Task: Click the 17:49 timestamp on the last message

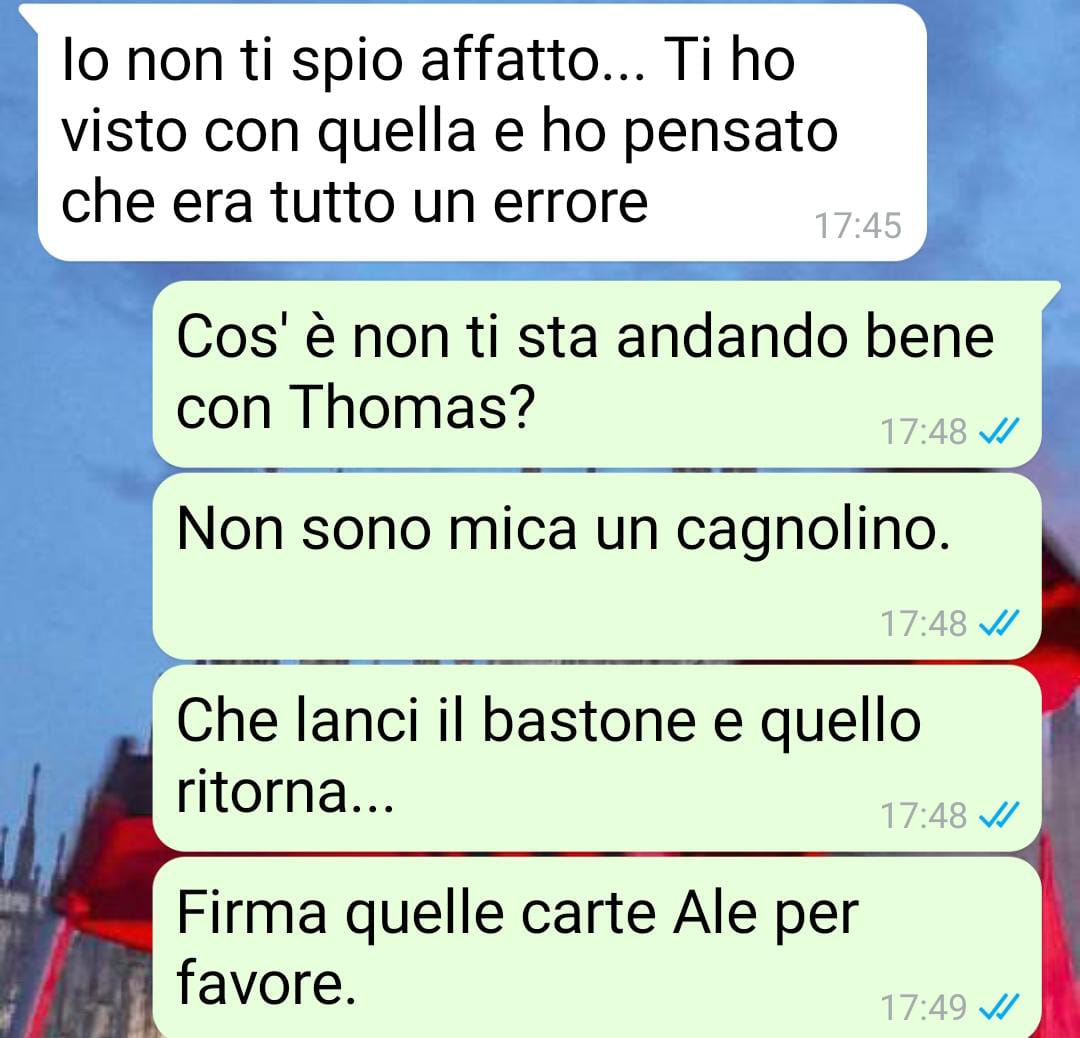Action: pos(924,1008)
